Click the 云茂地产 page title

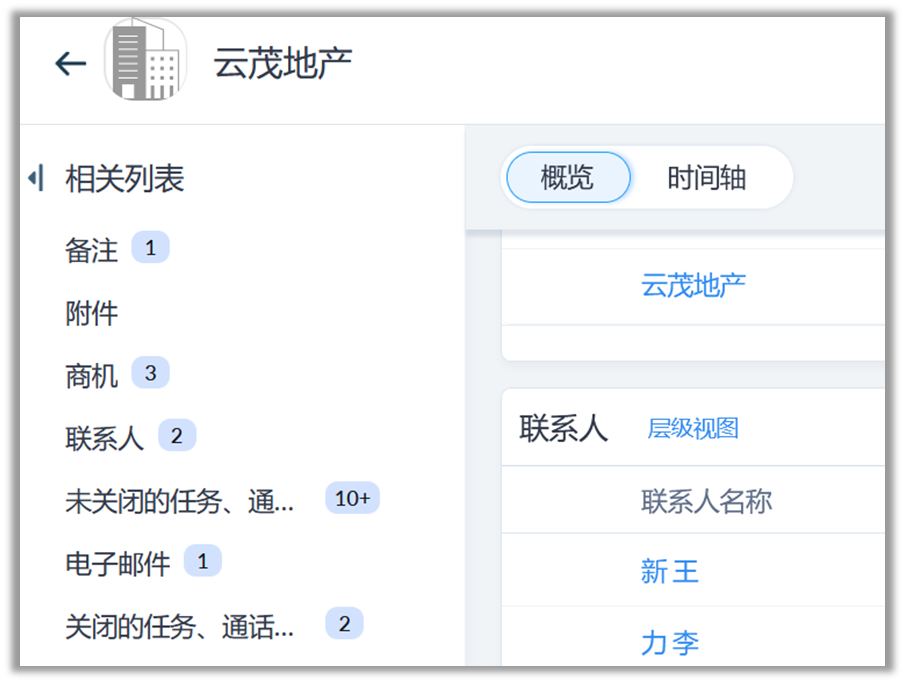[282, 63]
